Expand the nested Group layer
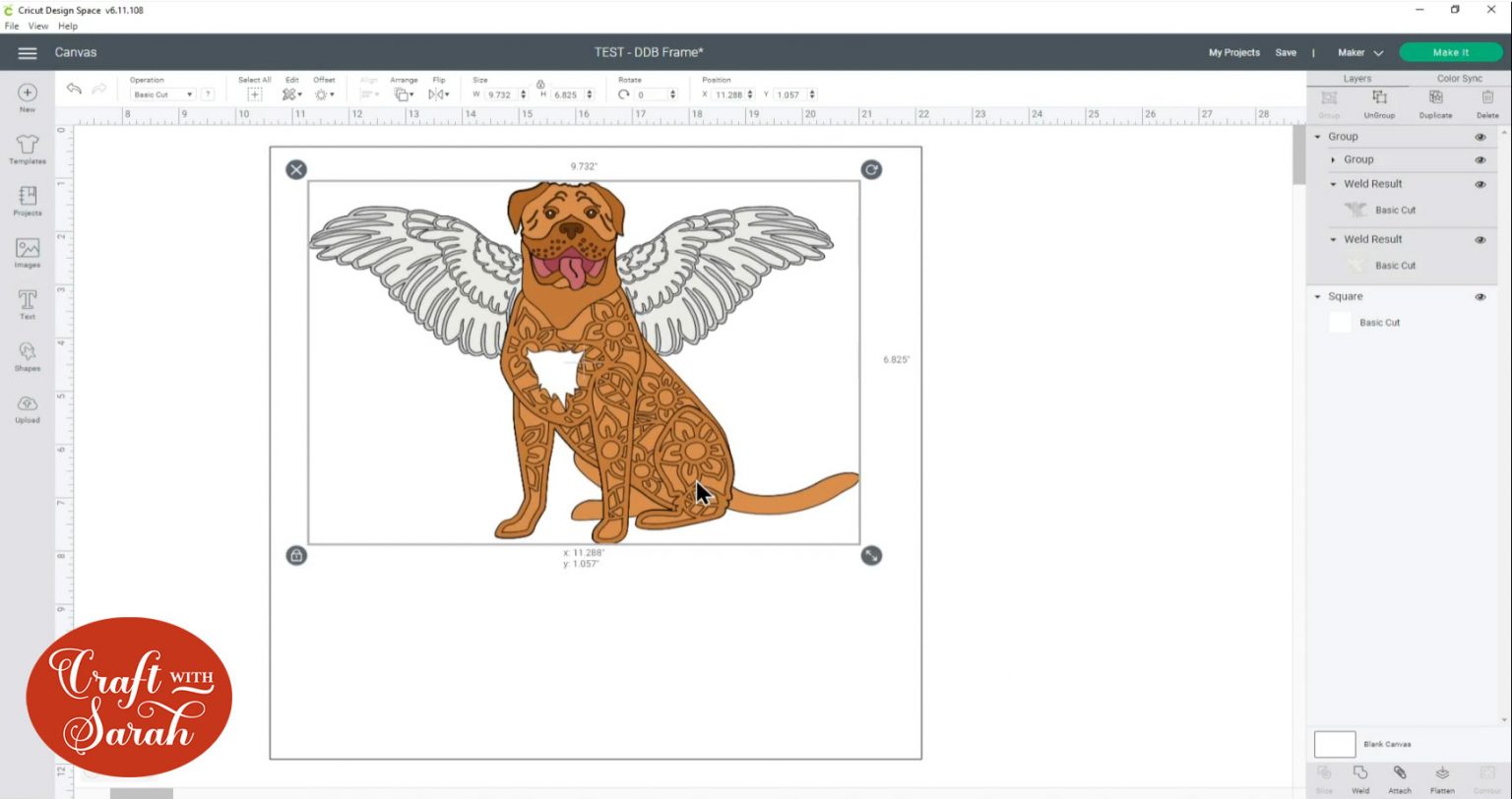 coord(1334,159)
